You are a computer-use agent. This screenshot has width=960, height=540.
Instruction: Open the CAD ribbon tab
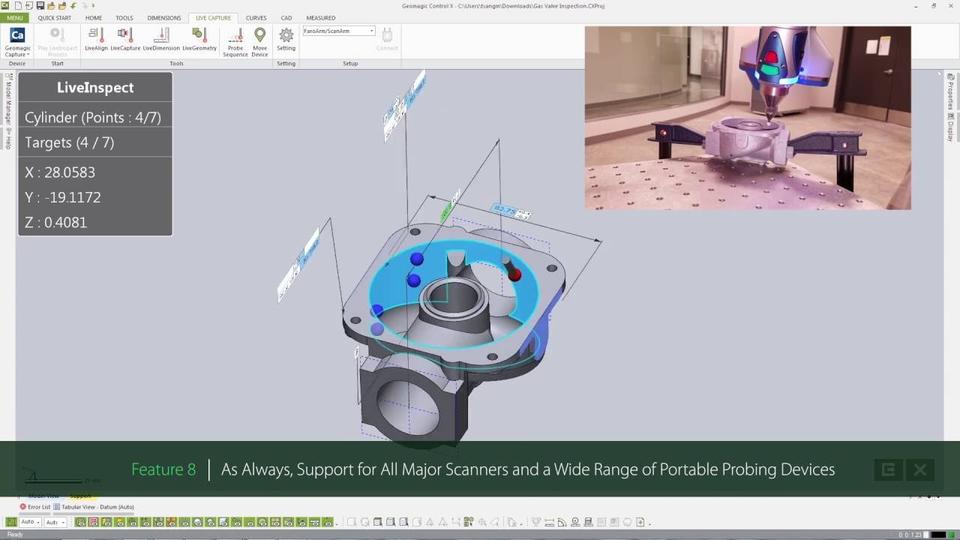tap(286, 18)
